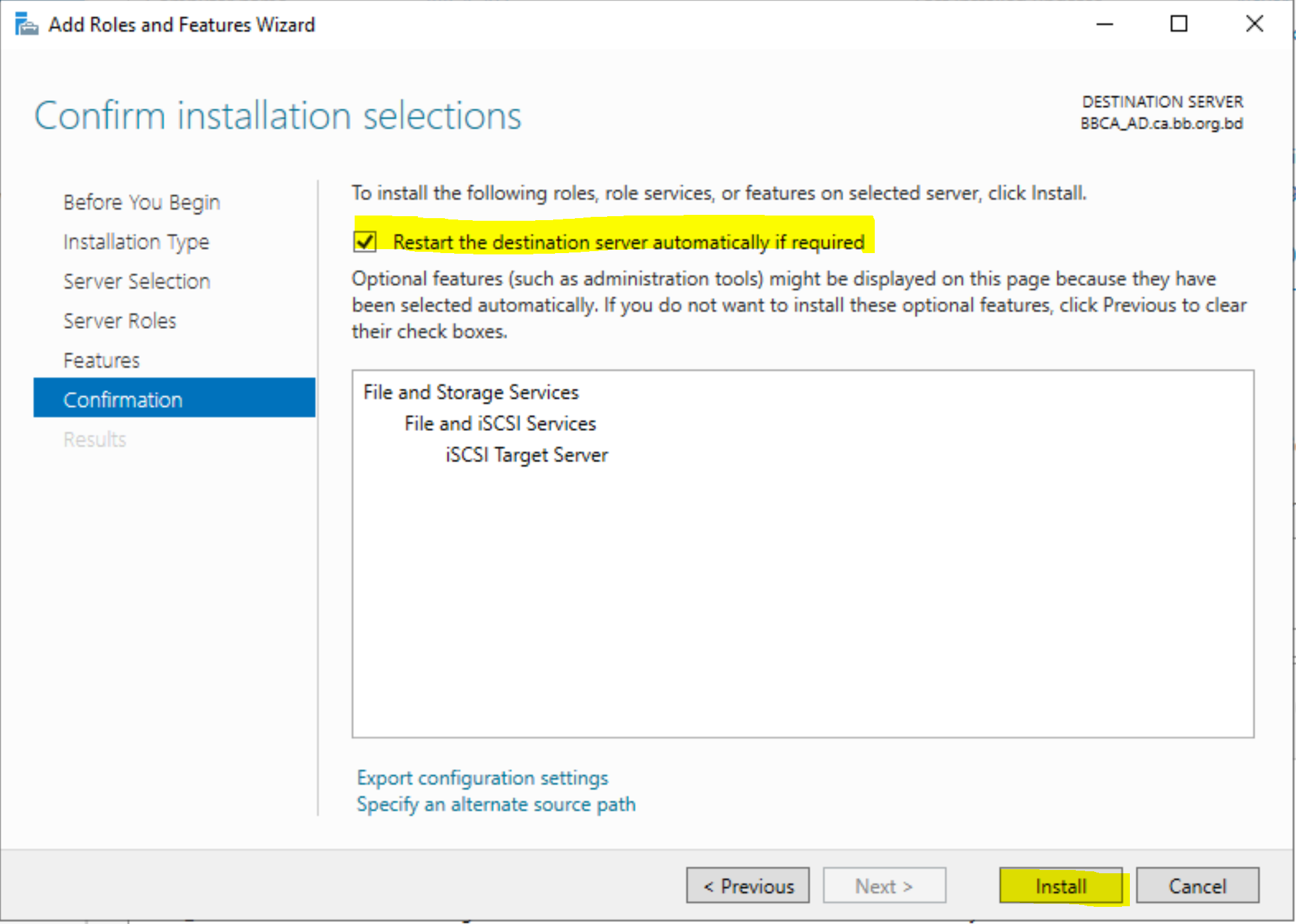The image size is (1296, 924).
Task: Click the Install button
Action: click(1060, 885)
